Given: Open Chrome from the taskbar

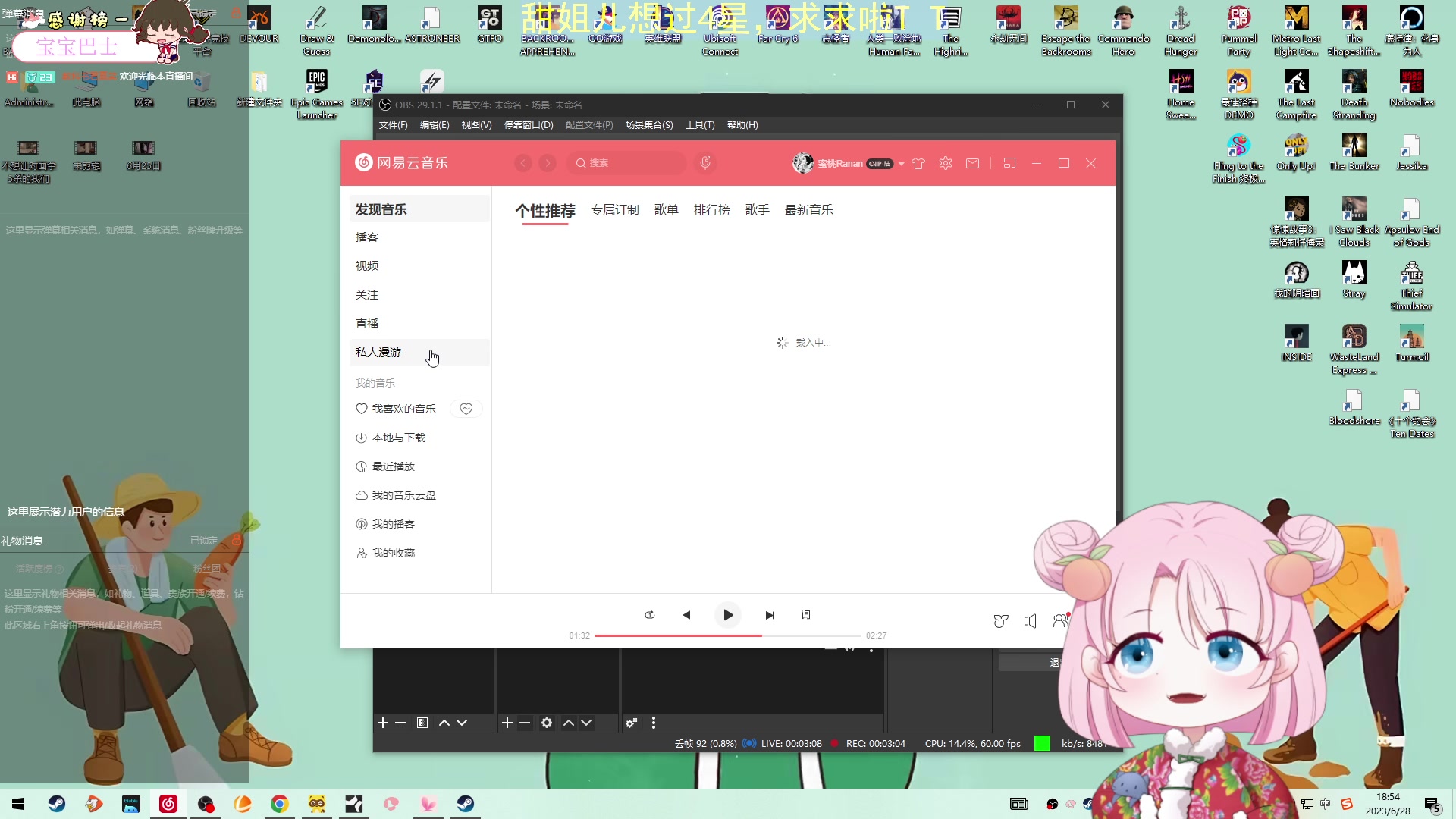Looking at the screenshot, I should (x=280, y=804).
